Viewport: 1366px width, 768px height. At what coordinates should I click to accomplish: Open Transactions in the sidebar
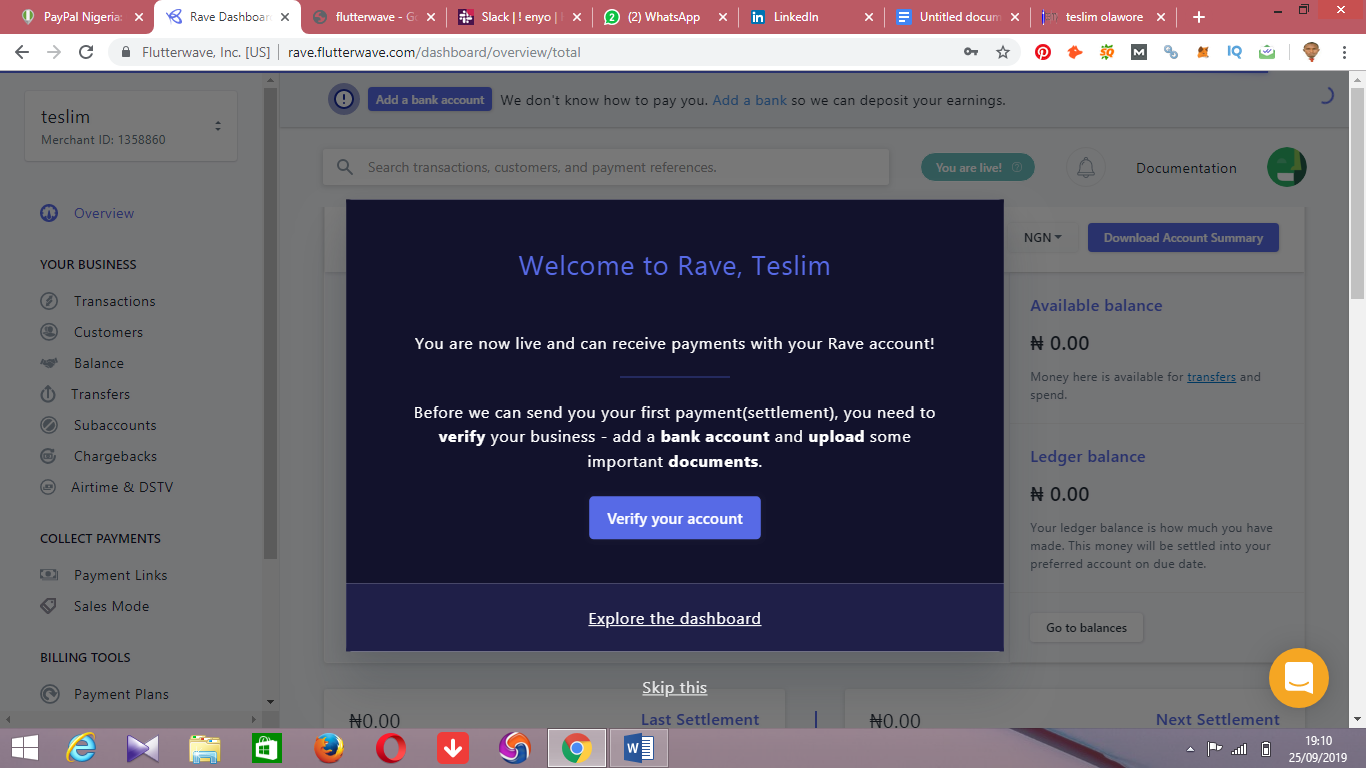[115, 301]
